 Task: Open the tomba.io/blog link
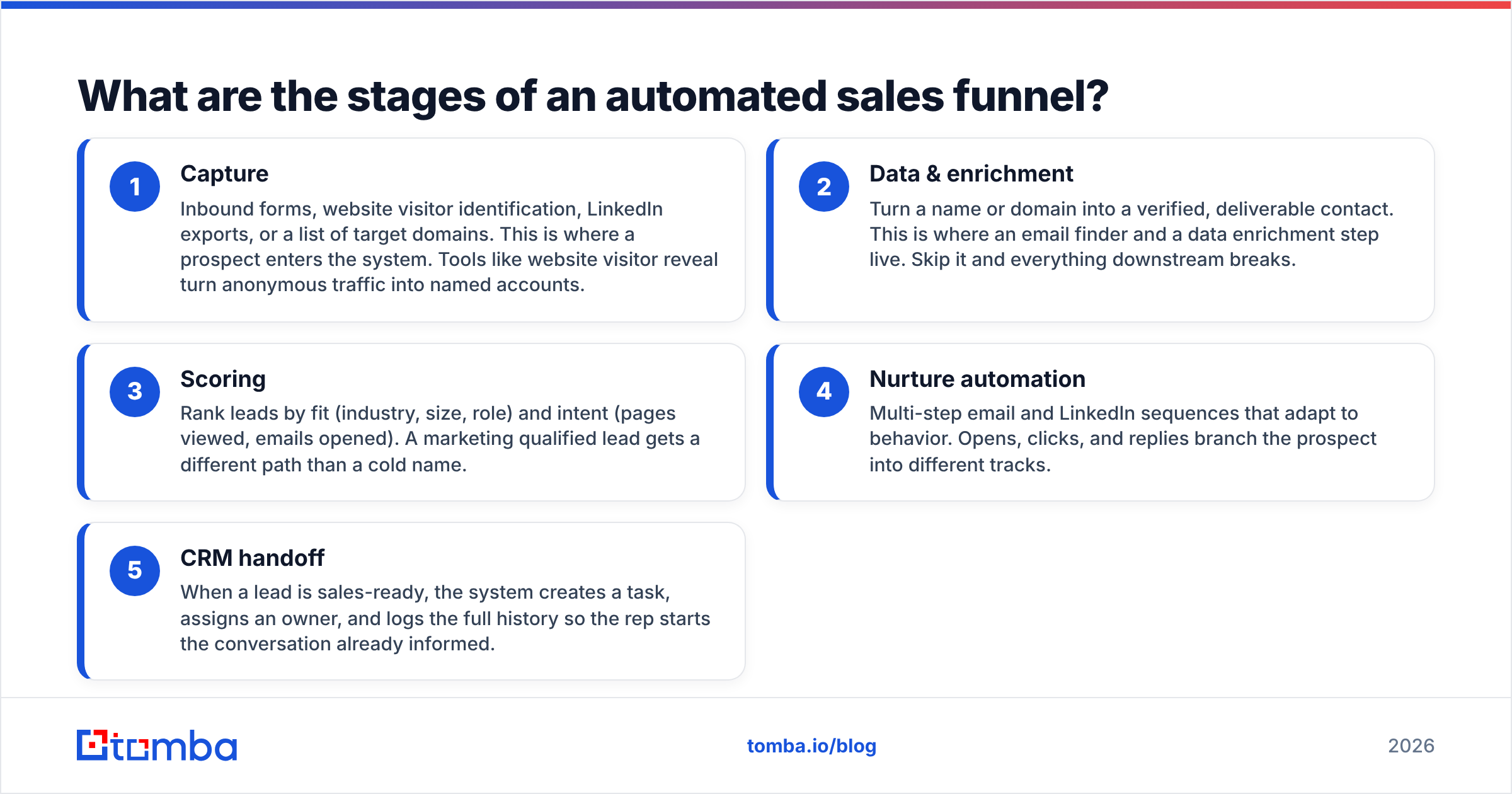(811, 745)
